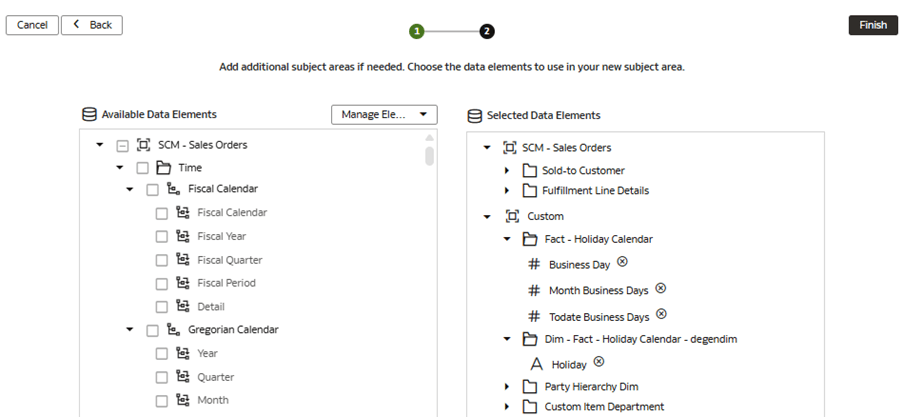
Task: Remove the Month Business Days element
Action: 660,288
